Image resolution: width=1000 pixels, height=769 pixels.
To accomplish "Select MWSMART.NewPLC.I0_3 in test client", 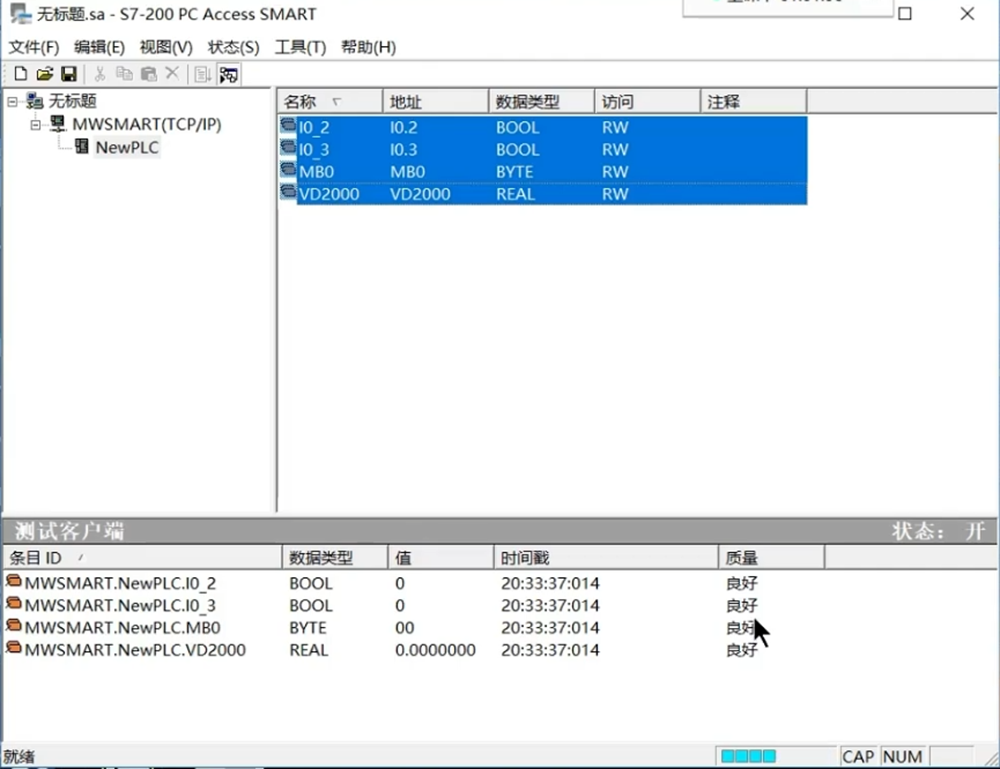I will (120, 605).
